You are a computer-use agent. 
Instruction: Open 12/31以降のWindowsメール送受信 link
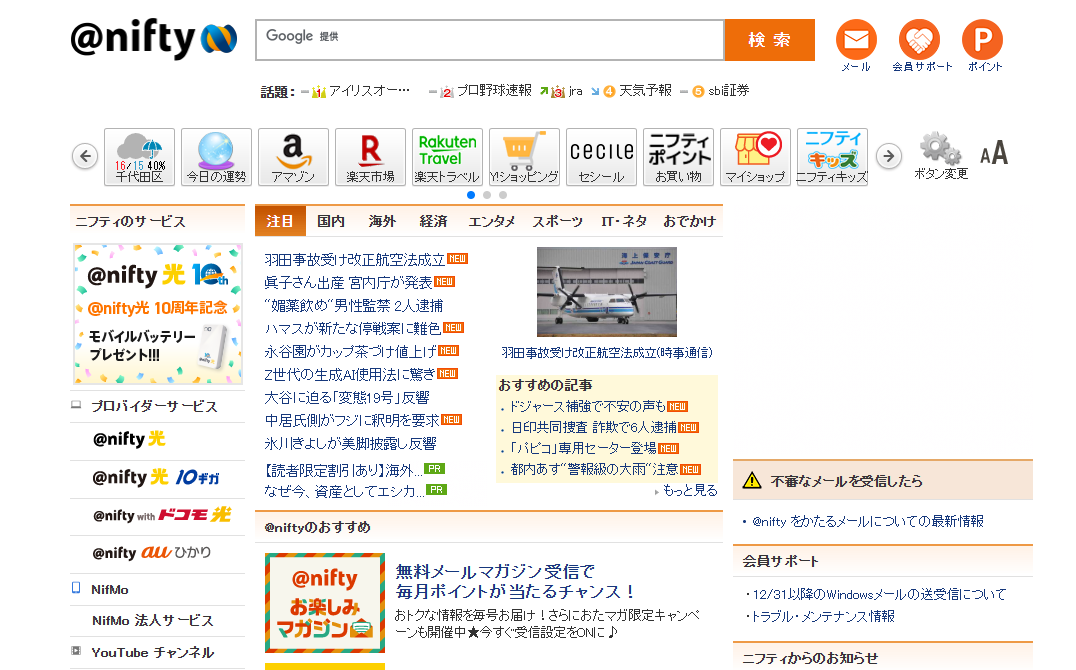[879, 594]
